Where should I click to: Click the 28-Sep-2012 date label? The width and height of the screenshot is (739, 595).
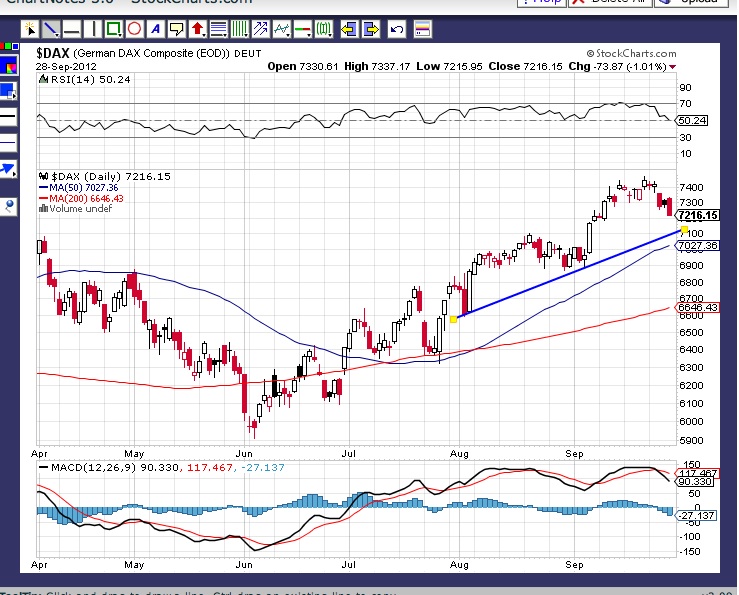click(x=66, y=66)
